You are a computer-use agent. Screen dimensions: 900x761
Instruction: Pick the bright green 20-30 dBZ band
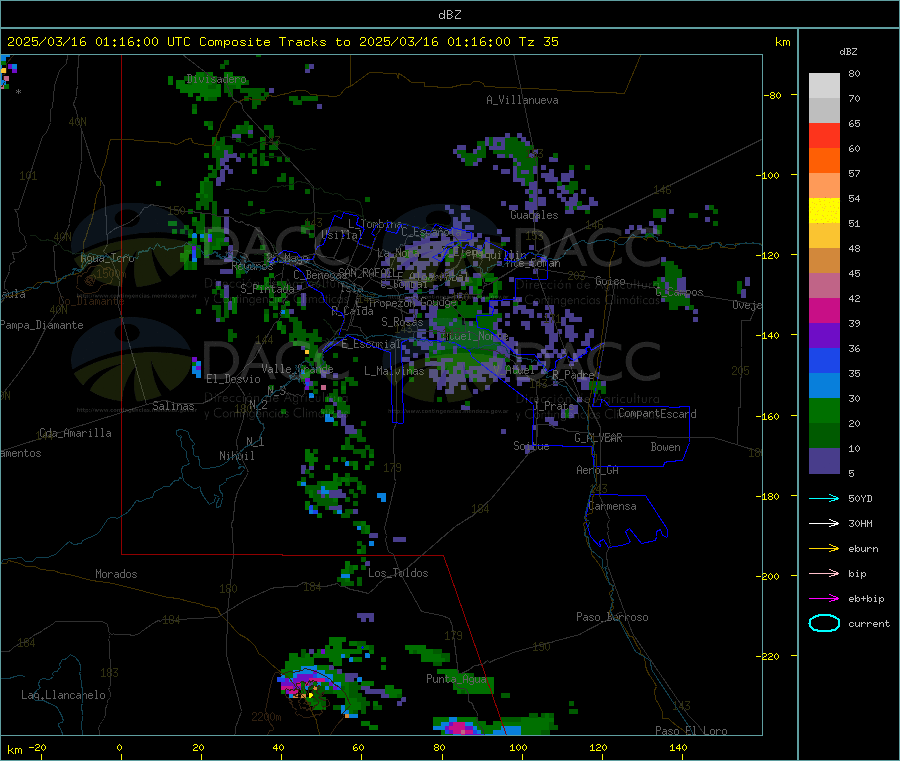824,410
